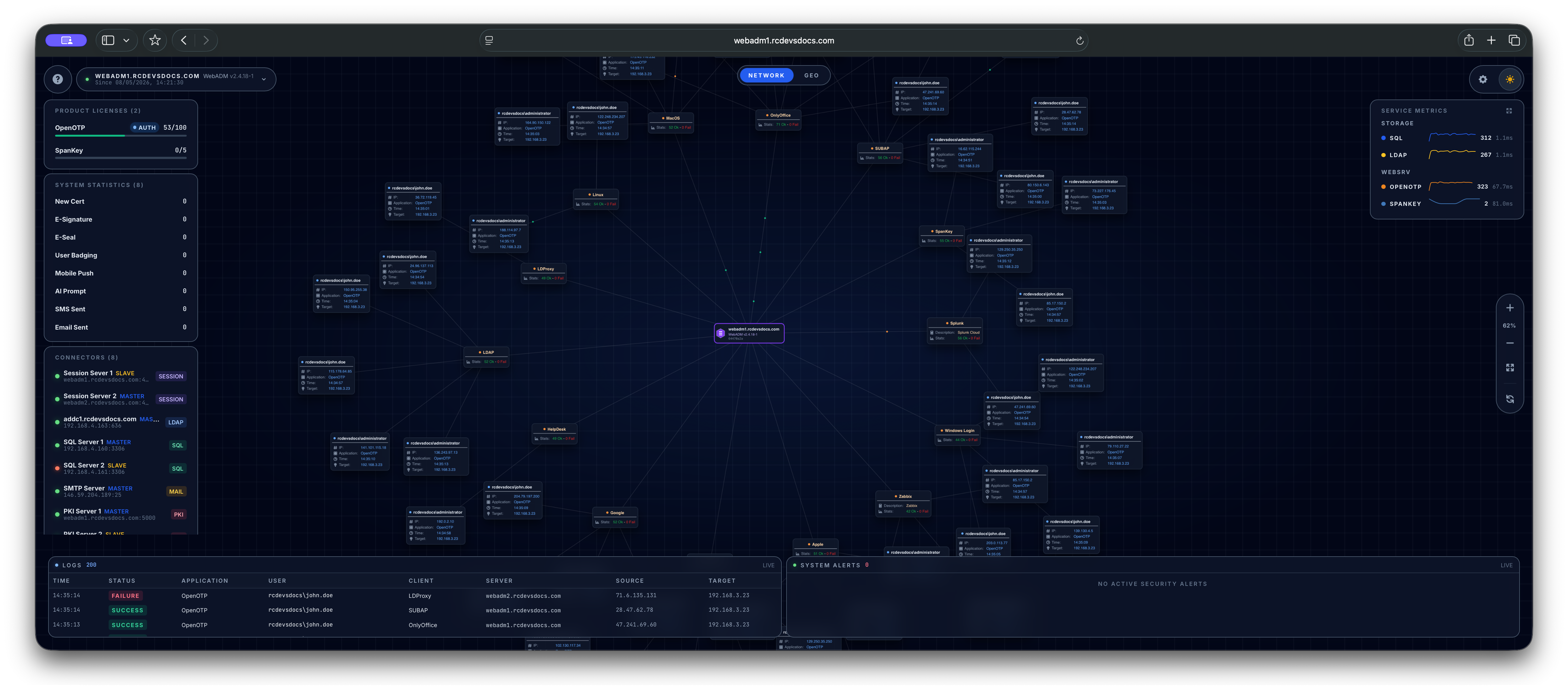Click the browser address bar

784,41
